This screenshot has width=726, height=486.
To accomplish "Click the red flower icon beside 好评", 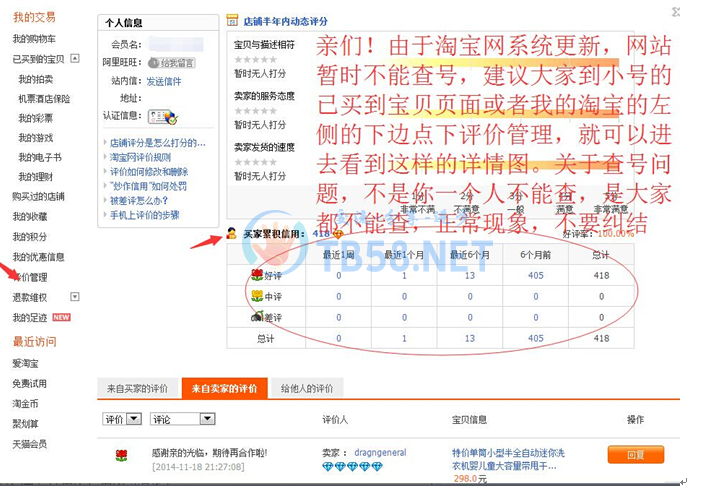I will click(257, 274).
